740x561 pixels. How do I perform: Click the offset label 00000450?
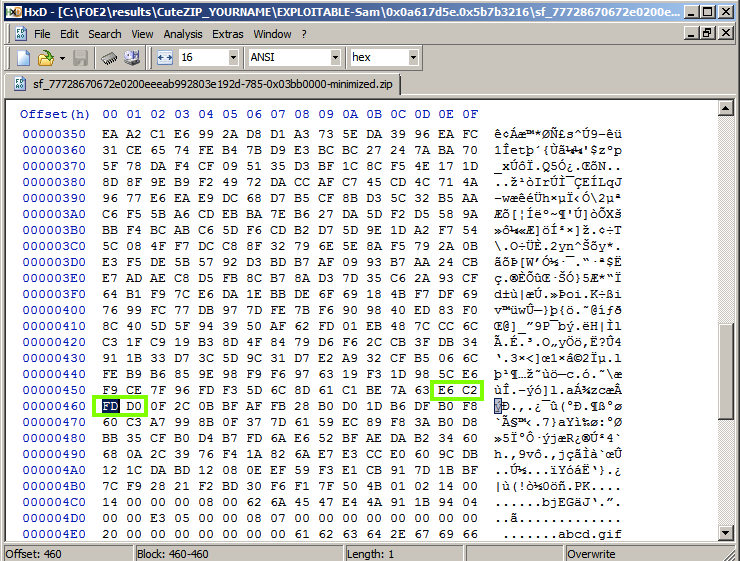click(x=54, y=390)
